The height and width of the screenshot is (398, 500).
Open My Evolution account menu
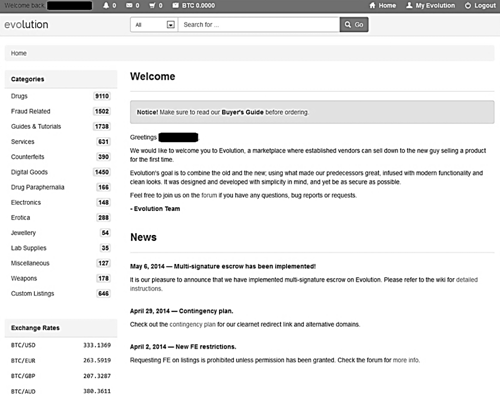pos(430,5)
